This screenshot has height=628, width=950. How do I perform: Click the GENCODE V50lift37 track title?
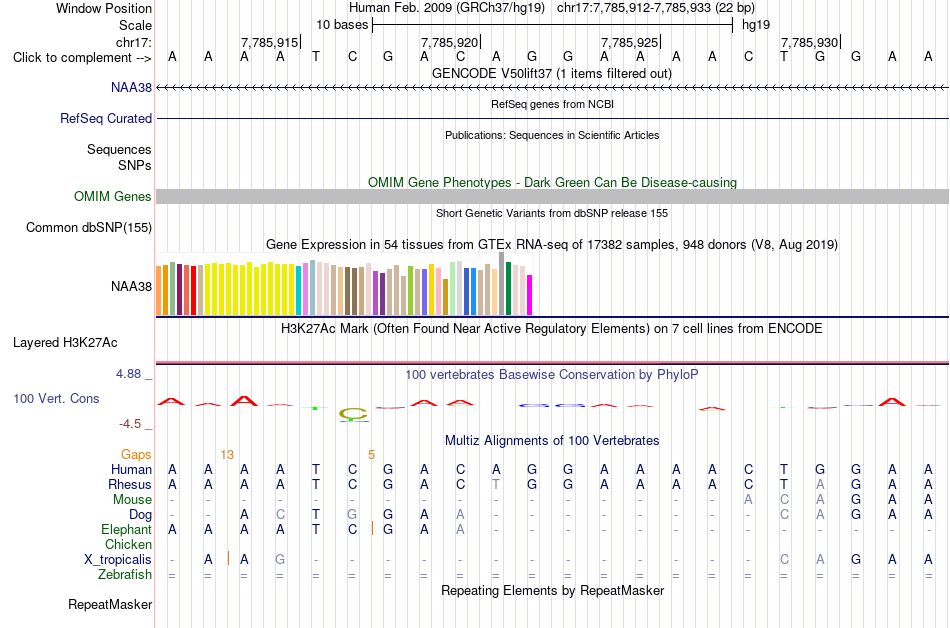(x=552, y=74)
